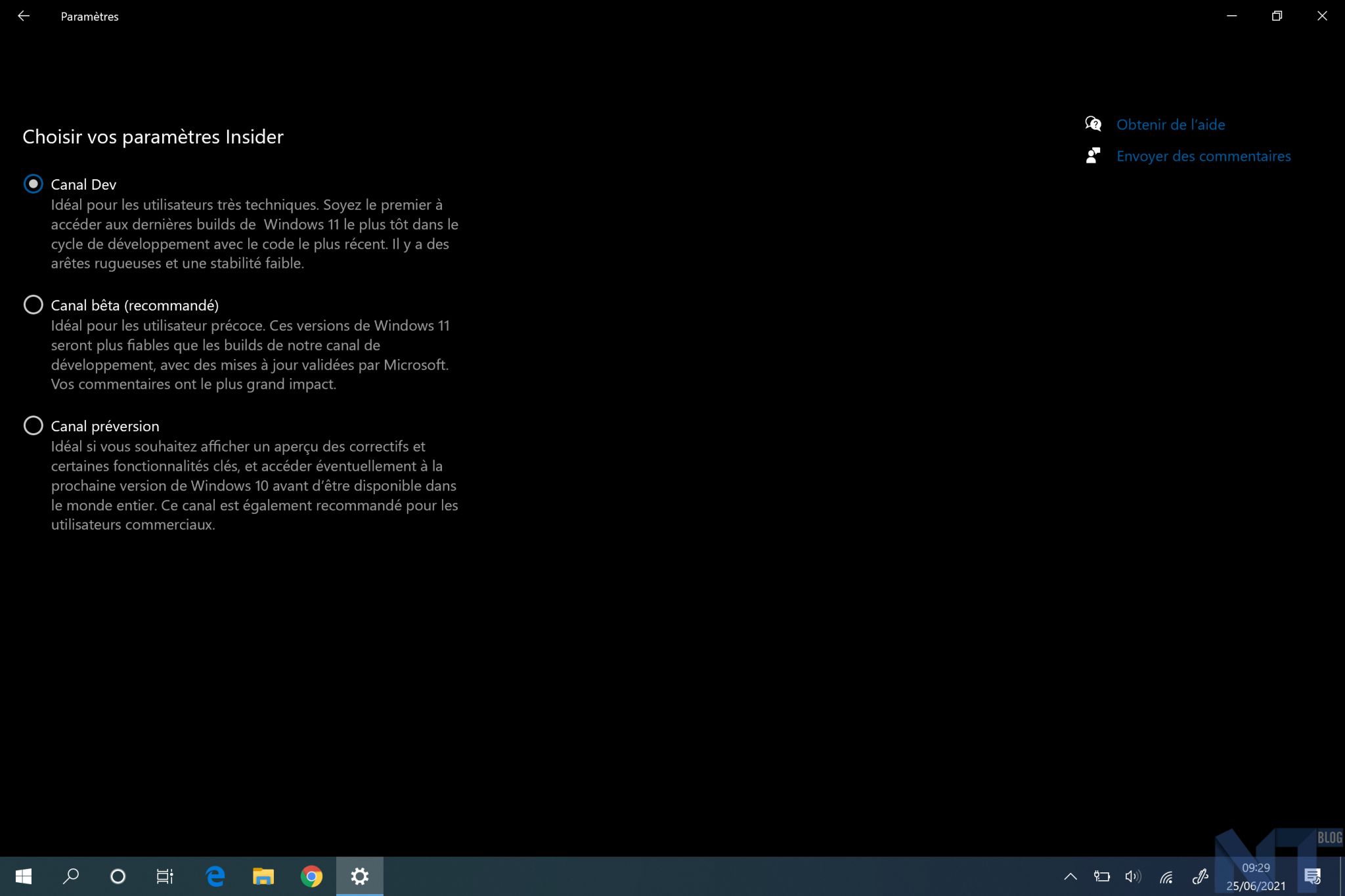Open Task View on the taskbar
Image resolution: width=1345 pixels, height=896 pixels.
pos(165,876)
